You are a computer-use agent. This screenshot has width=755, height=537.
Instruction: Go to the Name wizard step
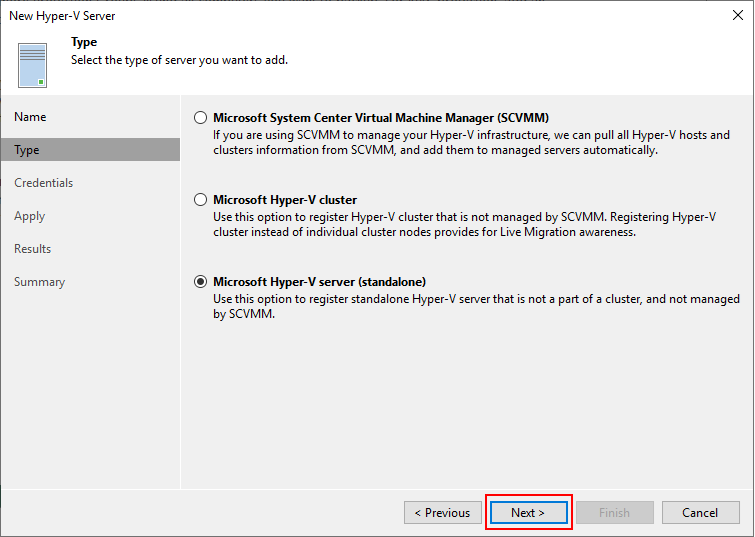30,117
